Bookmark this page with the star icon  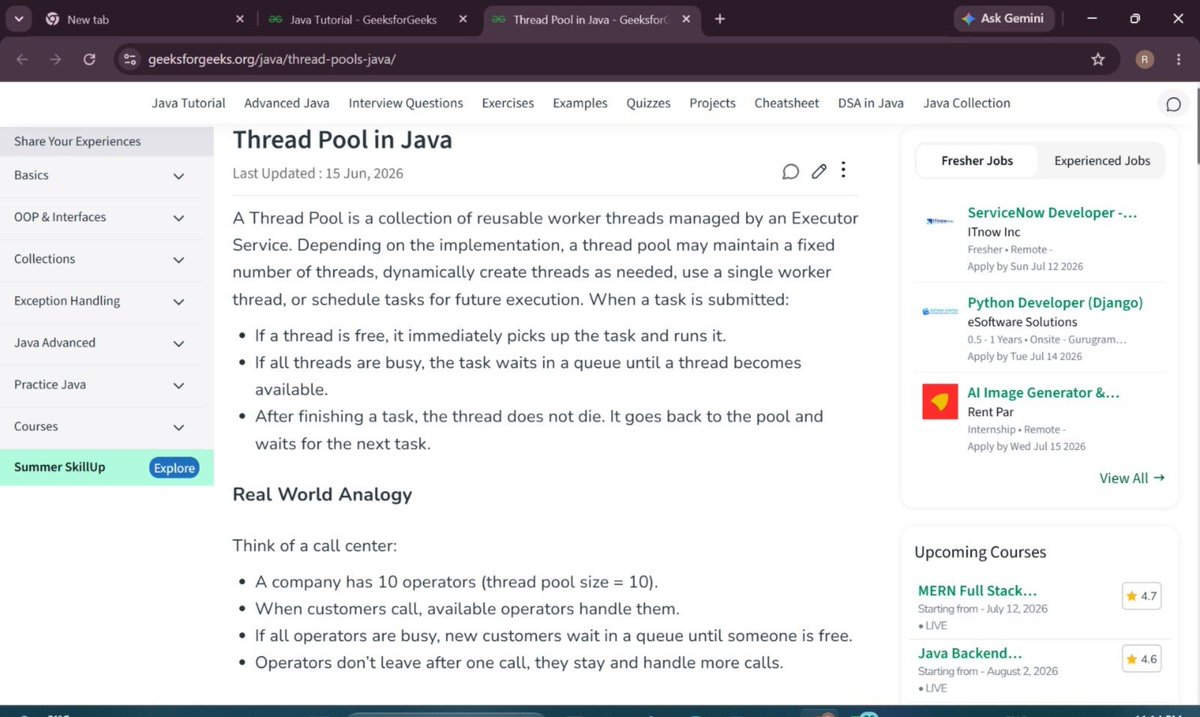click(1098, 59)
